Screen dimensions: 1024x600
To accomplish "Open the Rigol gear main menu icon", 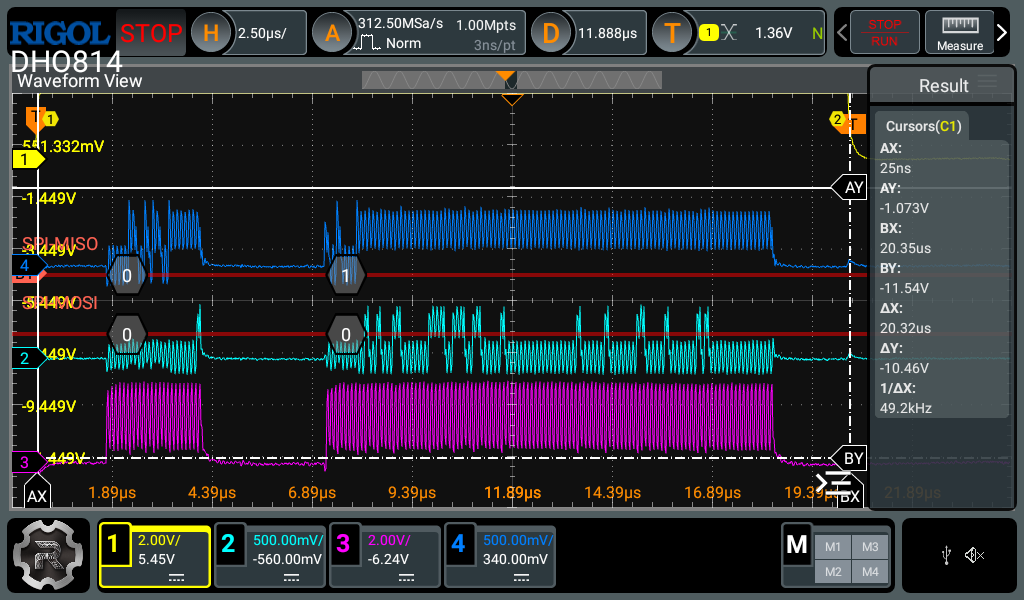I will (48, 556).
